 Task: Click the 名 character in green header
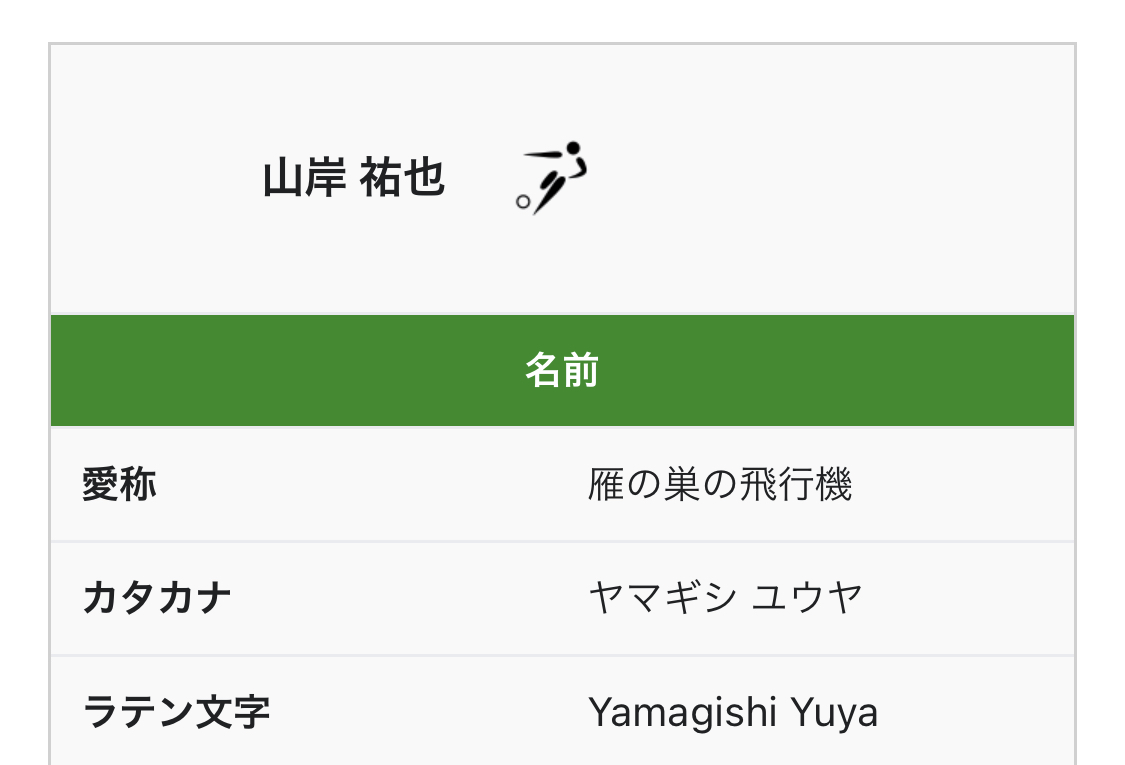[543, 371]
